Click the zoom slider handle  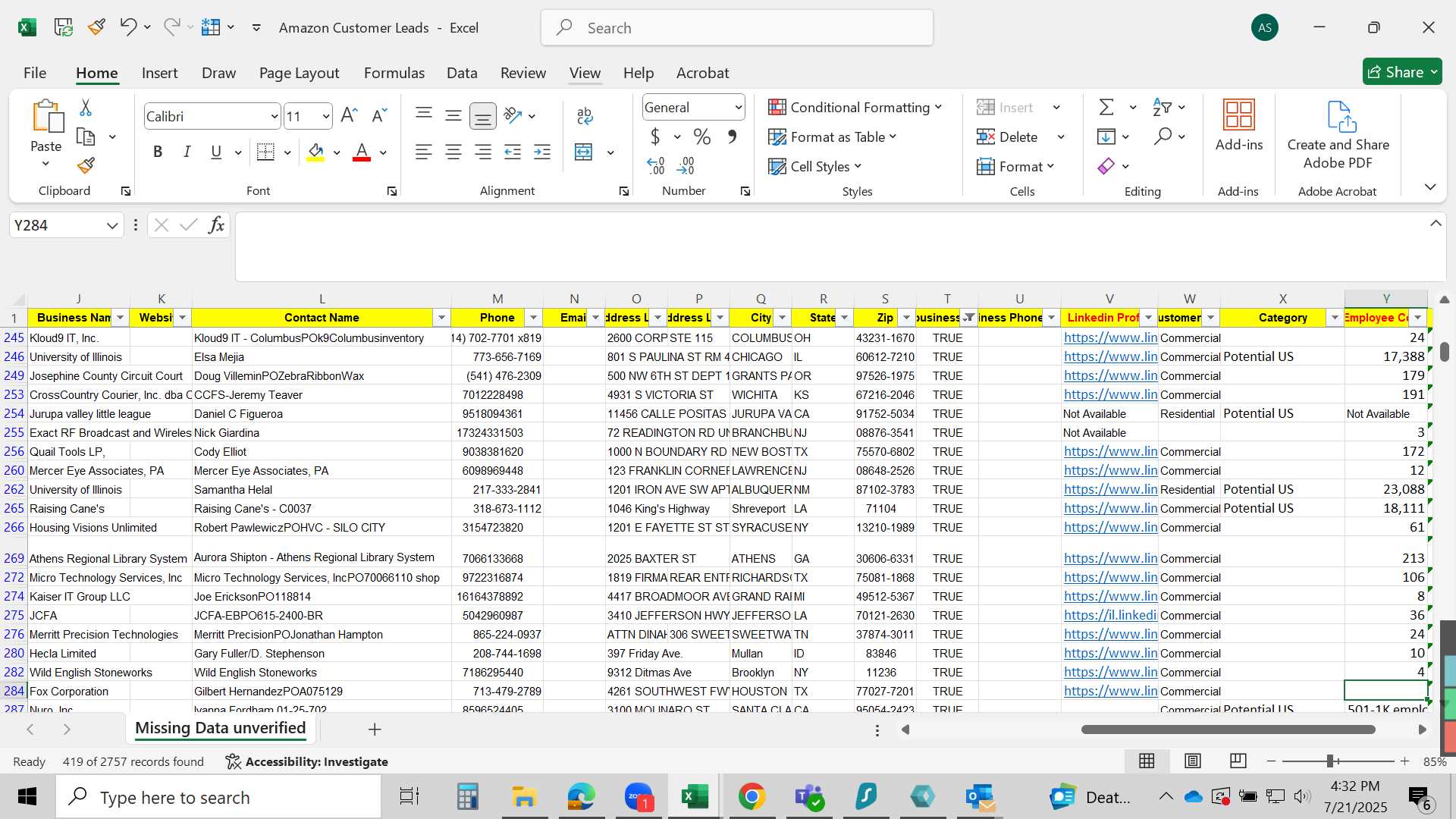[x=1330, y=761]
